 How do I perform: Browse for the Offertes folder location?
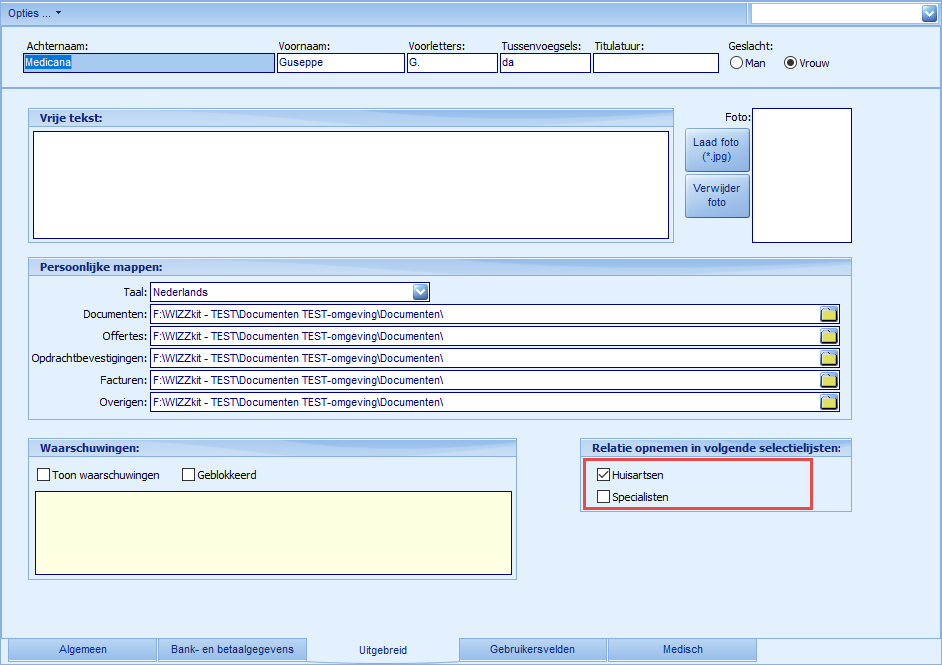pyautogui.click(x=828, y=335)
